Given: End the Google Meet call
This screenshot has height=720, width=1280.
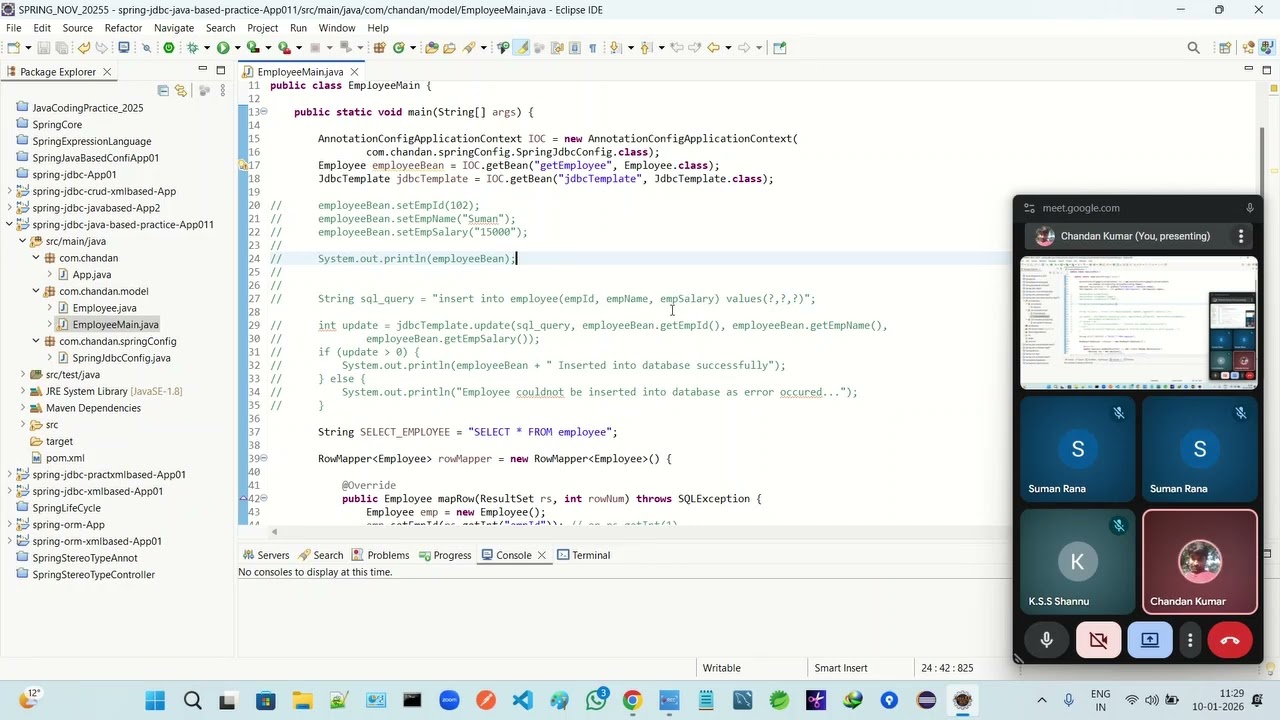Looking at the screenshot, I should (x=1230, y=640).
